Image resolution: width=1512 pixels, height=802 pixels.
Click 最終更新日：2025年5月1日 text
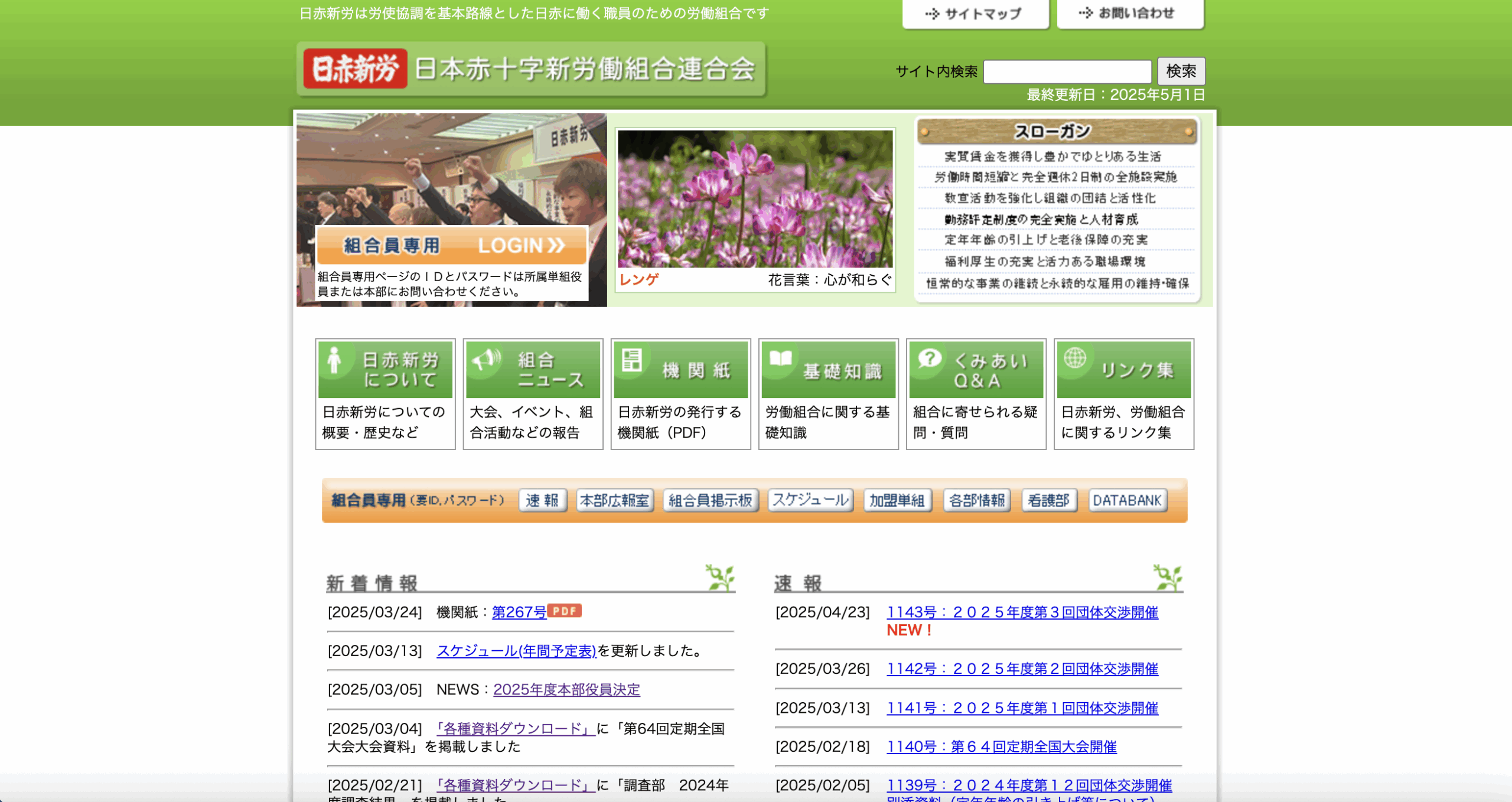[1116, 94]
